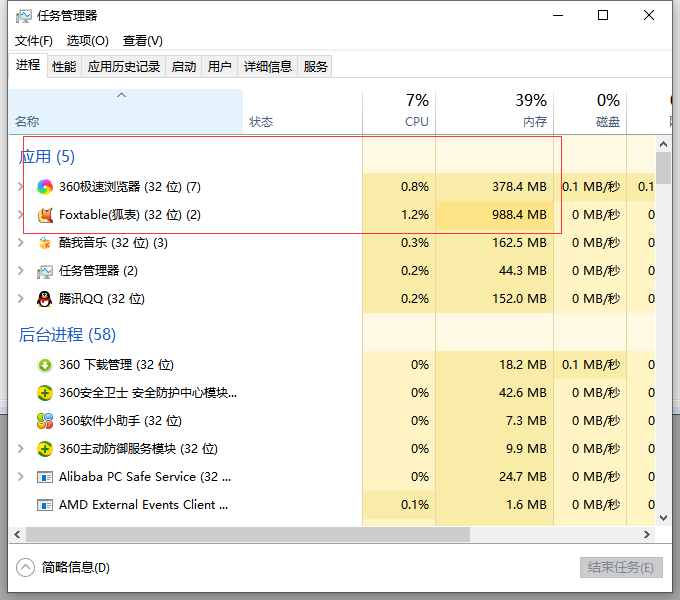Click the 结束任务(E) button
This screenshot has width=680, height=600.
point(621,567)
